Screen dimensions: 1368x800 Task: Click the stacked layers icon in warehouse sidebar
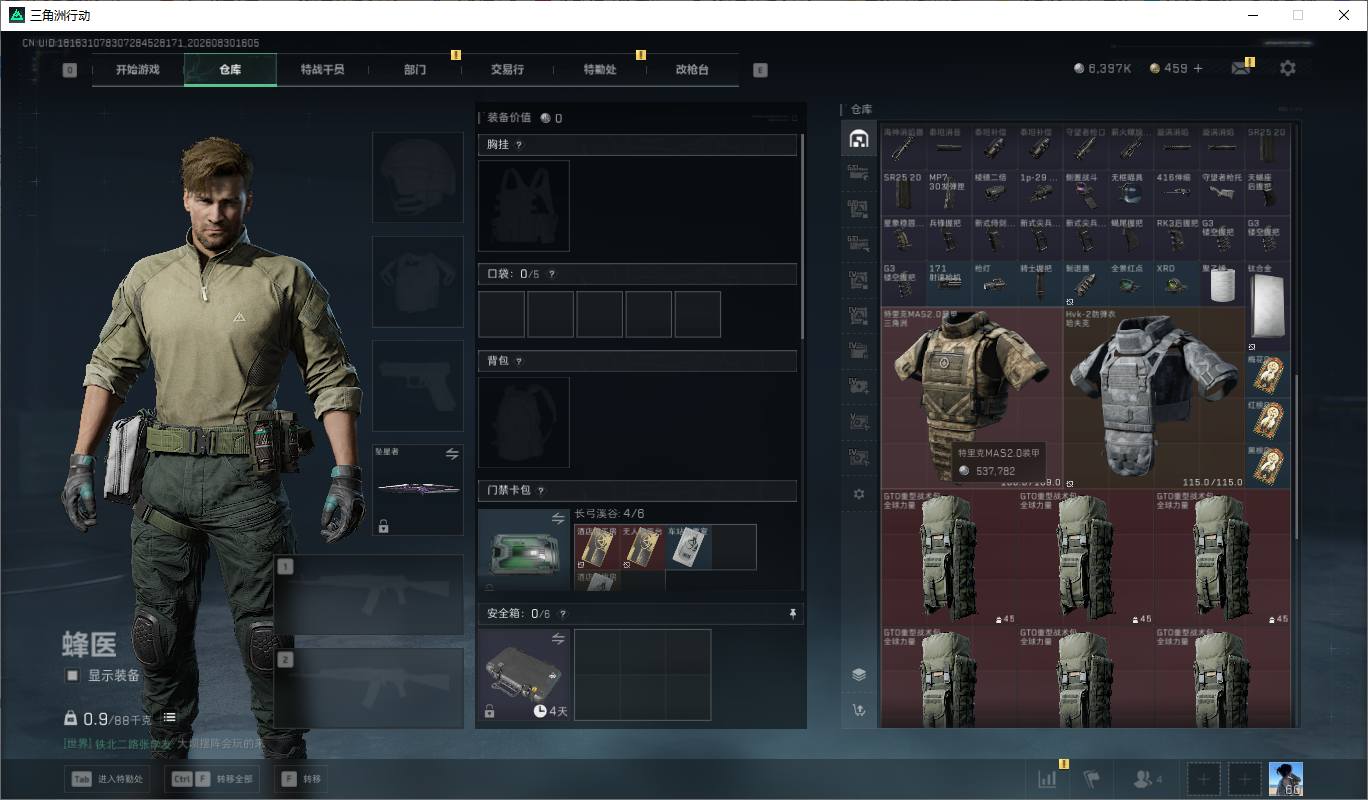tap(858, 674)
